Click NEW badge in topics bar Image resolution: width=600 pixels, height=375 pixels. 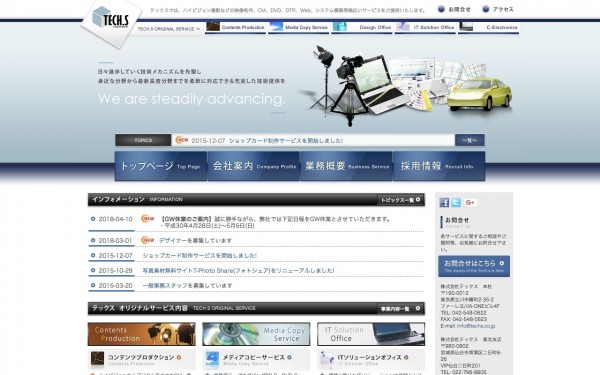click(x=182, y=140)
